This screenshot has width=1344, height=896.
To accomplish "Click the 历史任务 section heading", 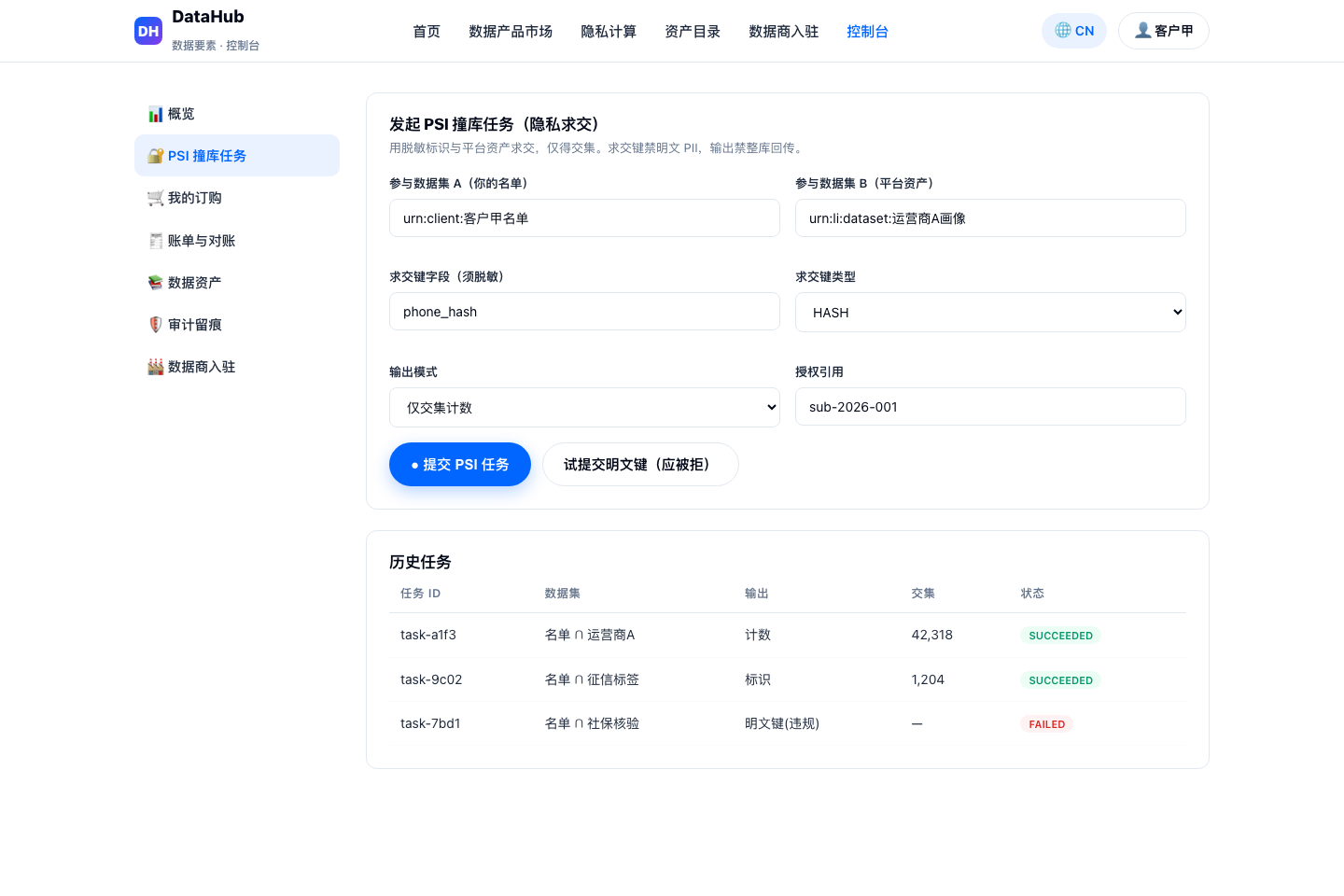I will 420,562.
